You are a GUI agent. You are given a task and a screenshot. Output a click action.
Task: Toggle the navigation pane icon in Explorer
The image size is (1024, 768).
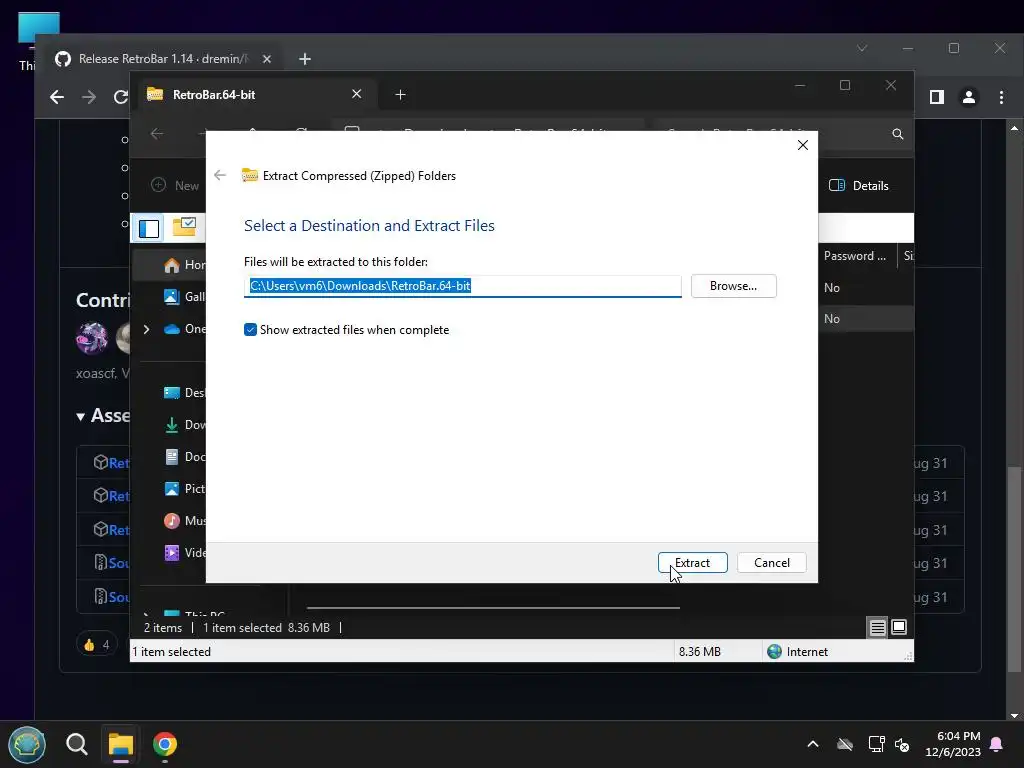(149, 229)
